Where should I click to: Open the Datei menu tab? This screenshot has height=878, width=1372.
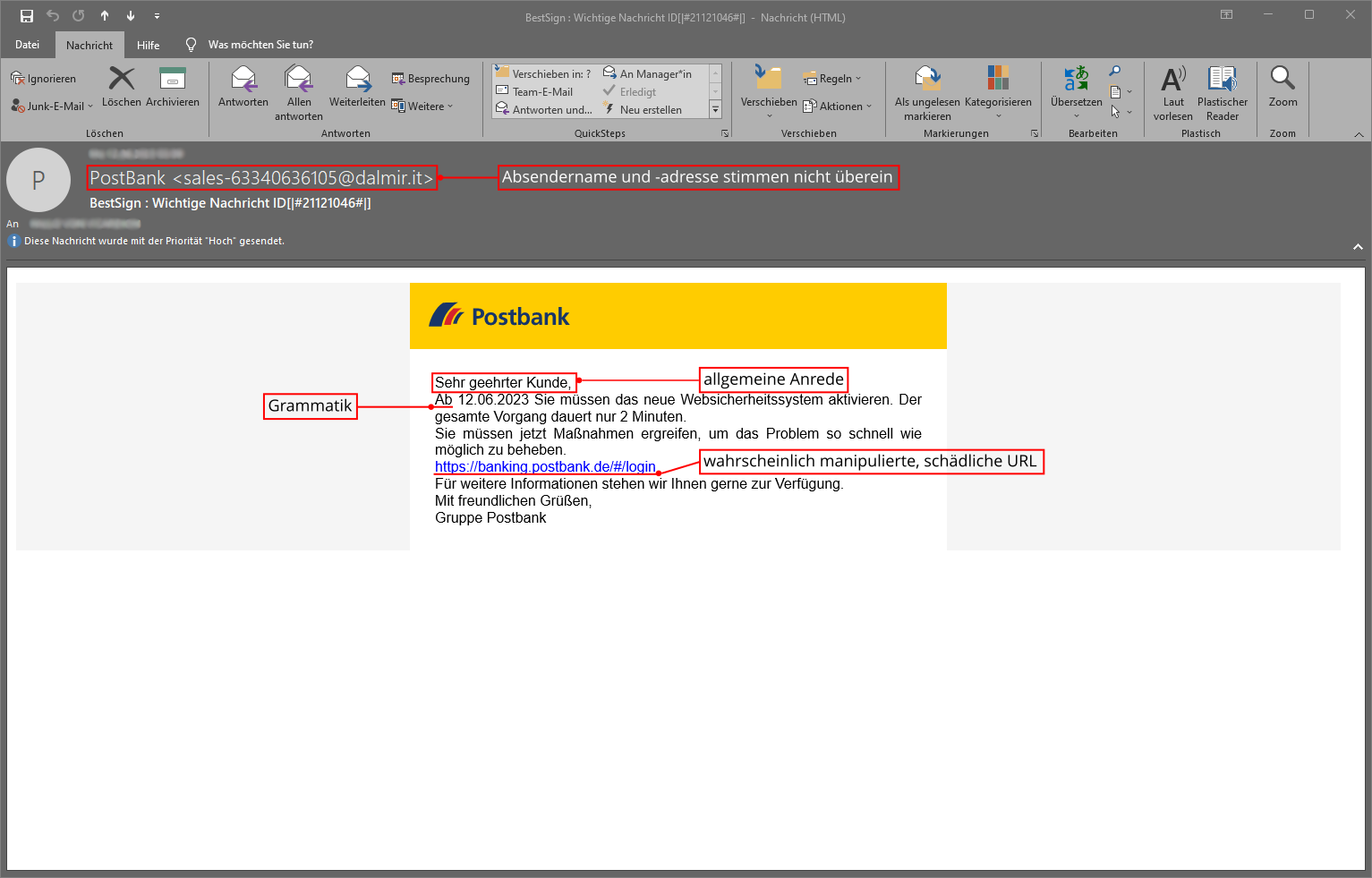point(28,45)
